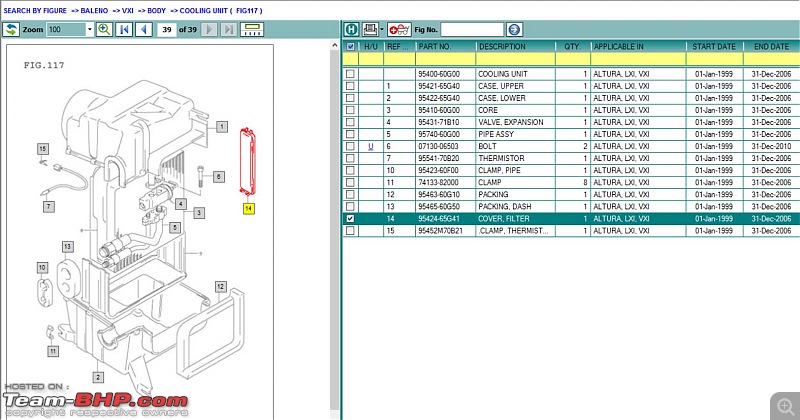Click part callout 15 in diagram
800x420 pixels.
click(42, 149)
